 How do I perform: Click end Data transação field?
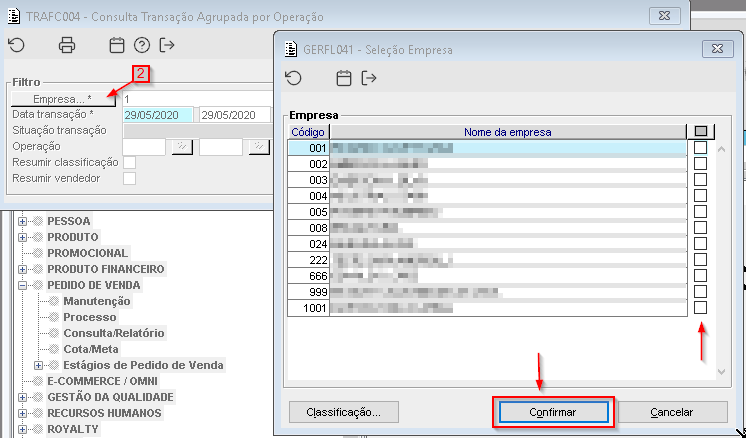235,115
